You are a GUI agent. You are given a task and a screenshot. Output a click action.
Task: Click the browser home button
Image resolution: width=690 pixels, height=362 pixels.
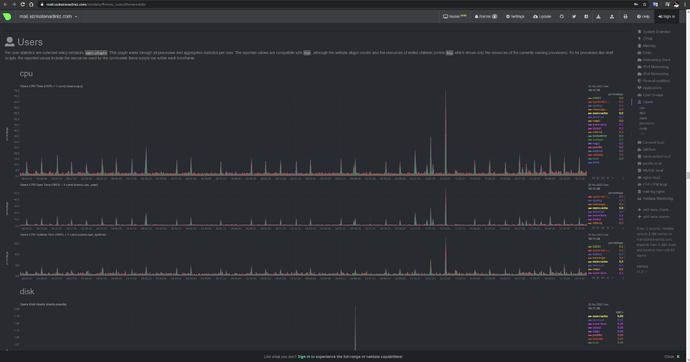pyautogui.click(x=31, y=4)
